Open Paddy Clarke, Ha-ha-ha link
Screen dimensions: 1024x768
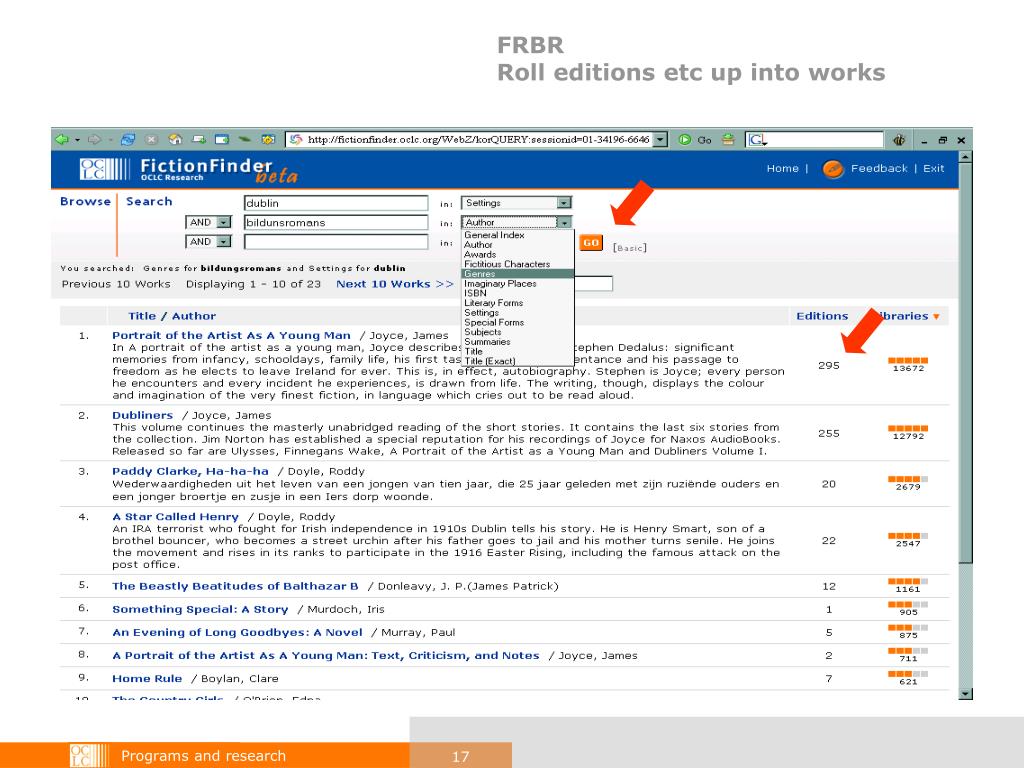tap(190, 472)
